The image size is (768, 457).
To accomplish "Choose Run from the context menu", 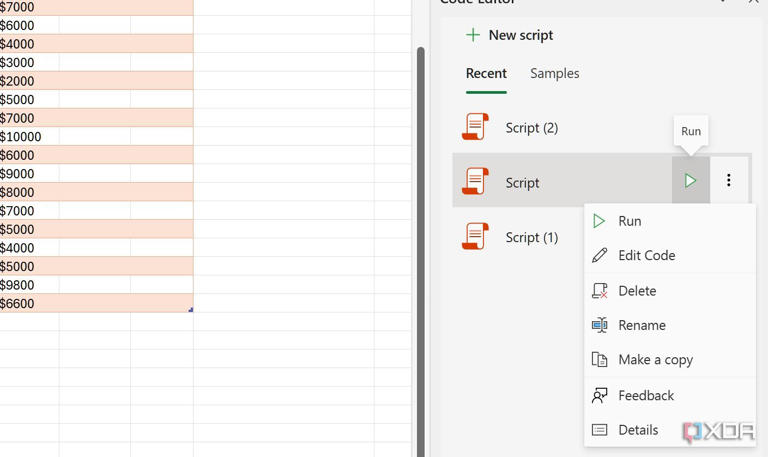I will (x=670, y=221).
